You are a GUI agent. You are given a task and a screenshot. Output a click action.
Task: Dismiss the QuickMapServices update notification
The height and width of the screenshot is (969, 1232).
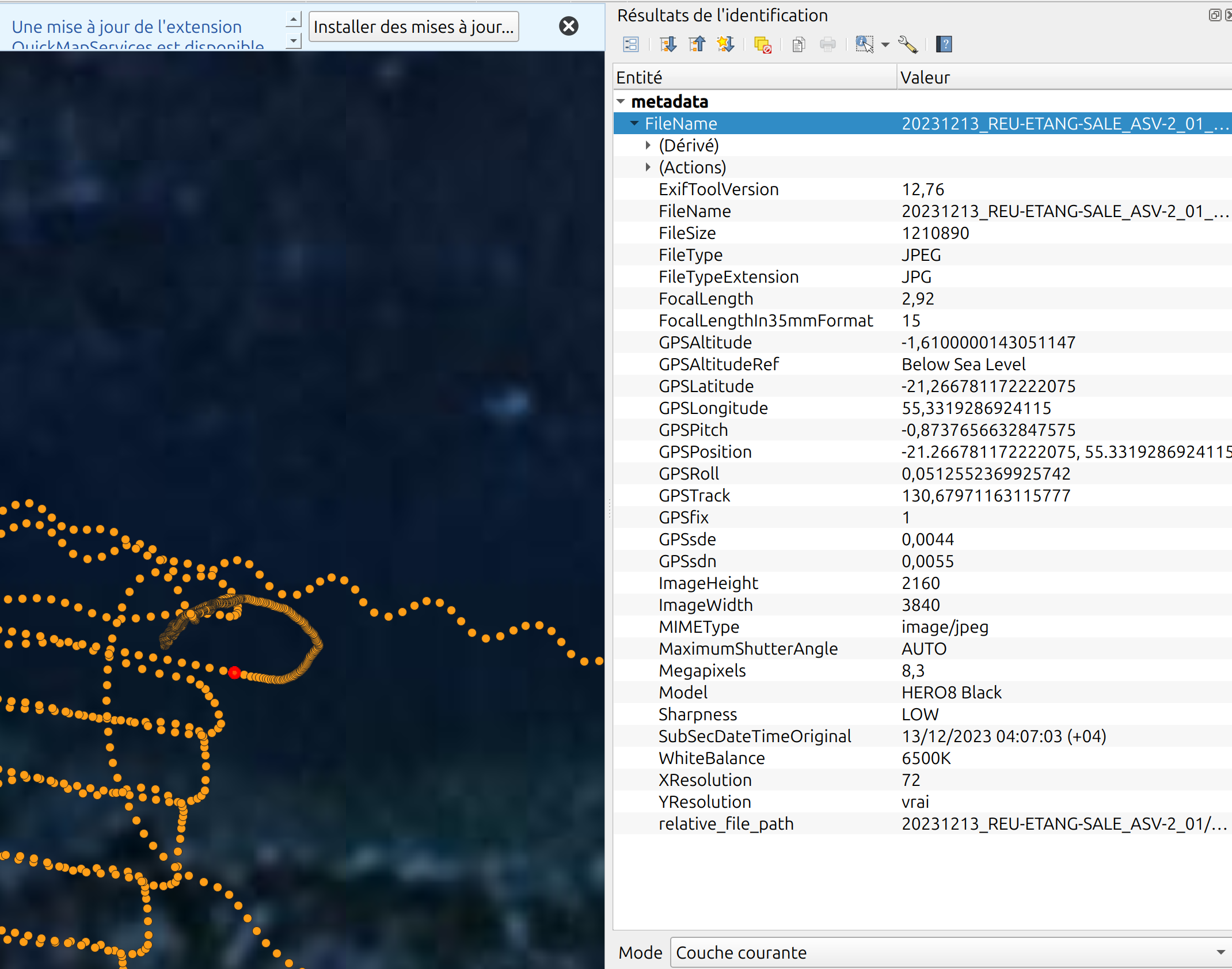point(568,26)
